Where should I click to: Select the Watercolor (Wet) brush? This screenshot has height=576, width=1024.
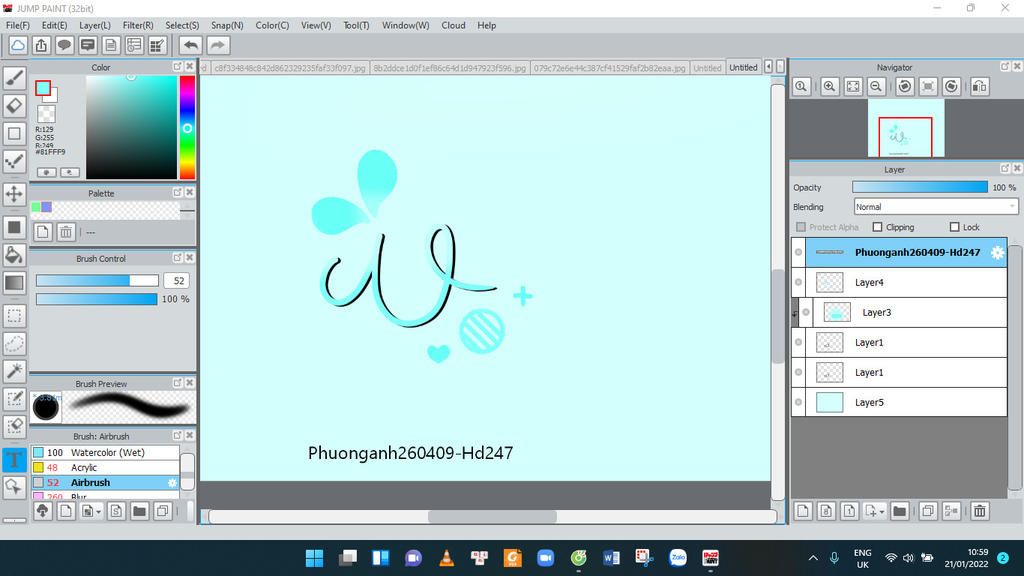point(104,453)
